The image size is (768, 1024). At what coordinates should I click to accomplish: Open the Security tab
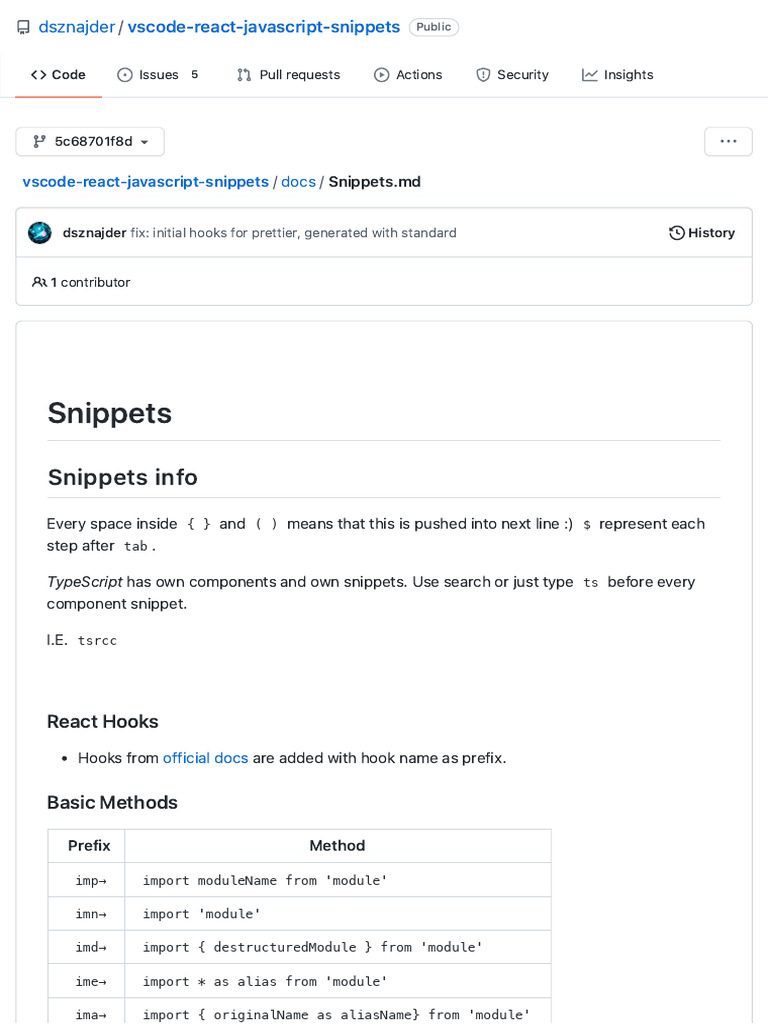pyautogui.click(x=512, y=75)
